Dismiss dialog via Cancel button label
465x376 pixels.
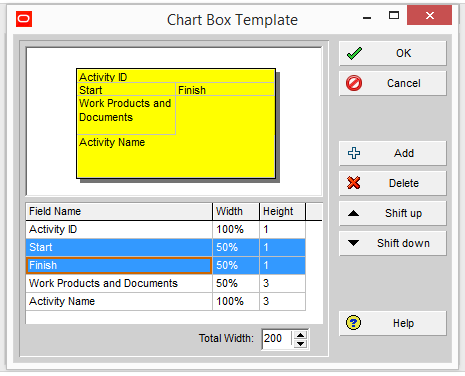(404, 83)
